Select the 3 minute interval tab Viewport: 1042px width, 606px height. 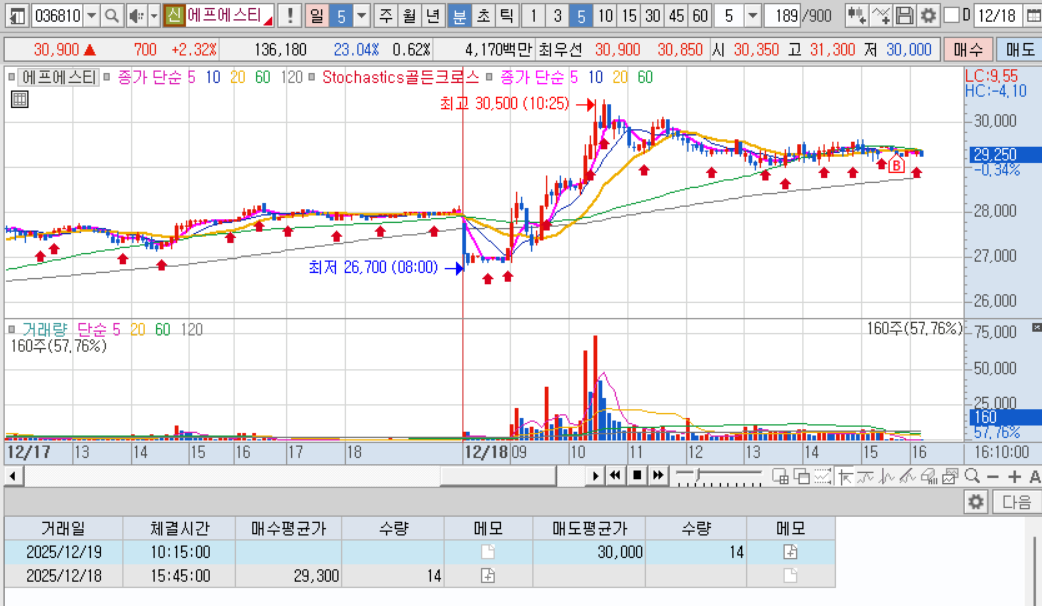tap(557, 15)
